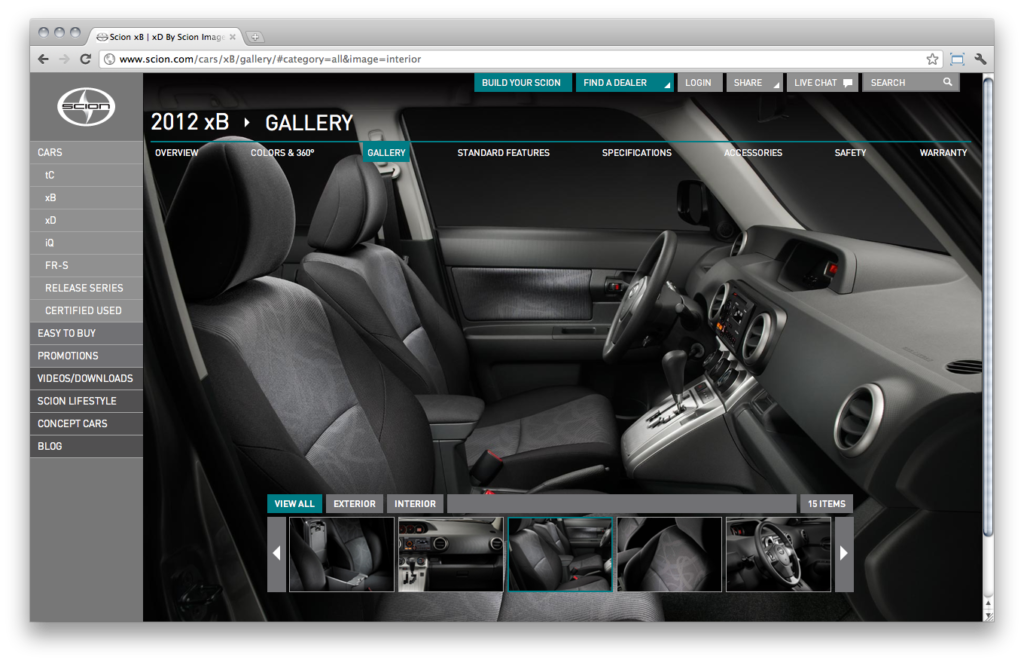The height and width of the screenshot is (663, 1024).
Task: Select the steering wheel thumbnail
Action: click(x=778, y=555)
